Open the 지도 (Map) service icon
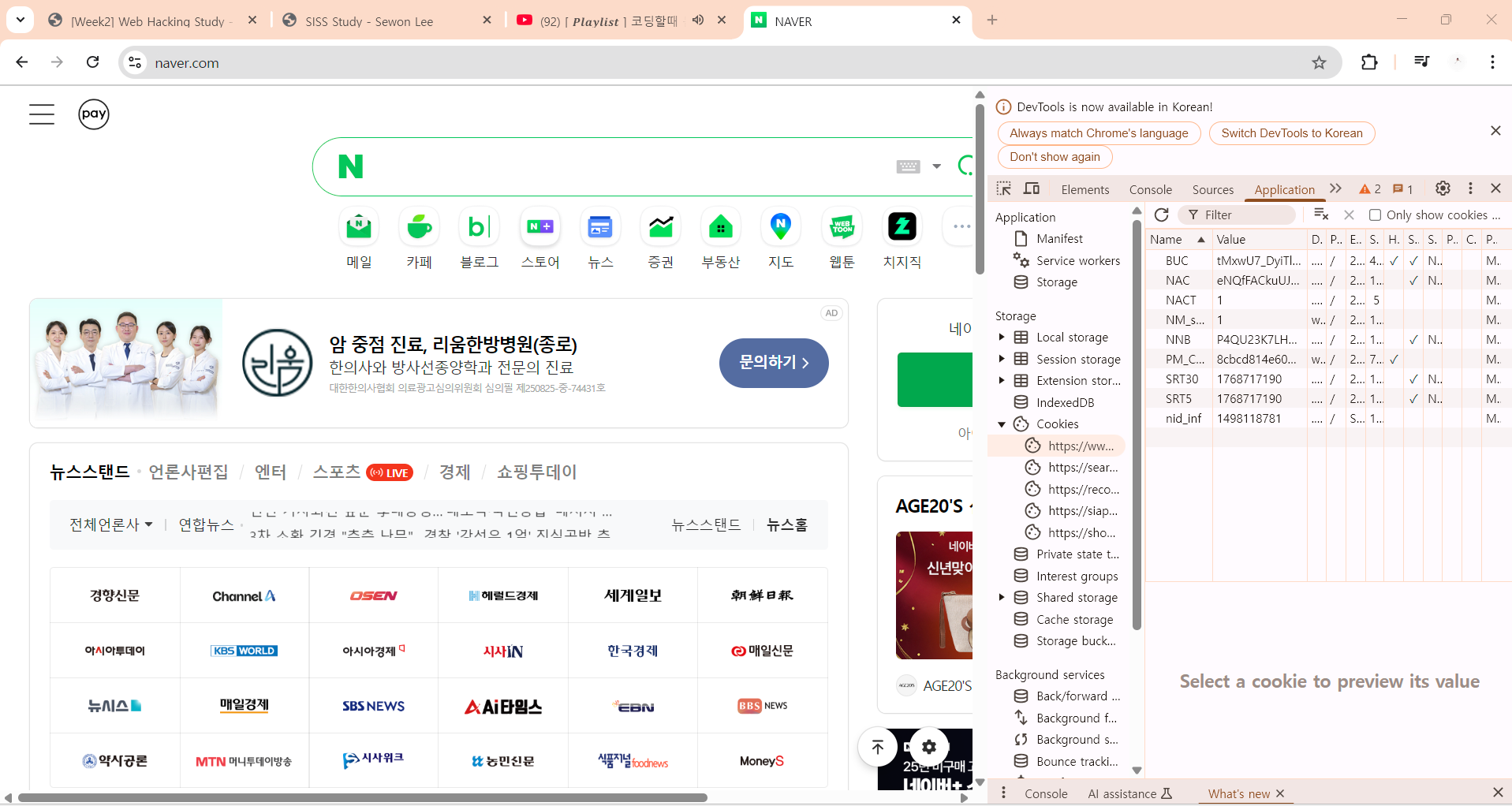1512x806 pixels. [780, 226]
